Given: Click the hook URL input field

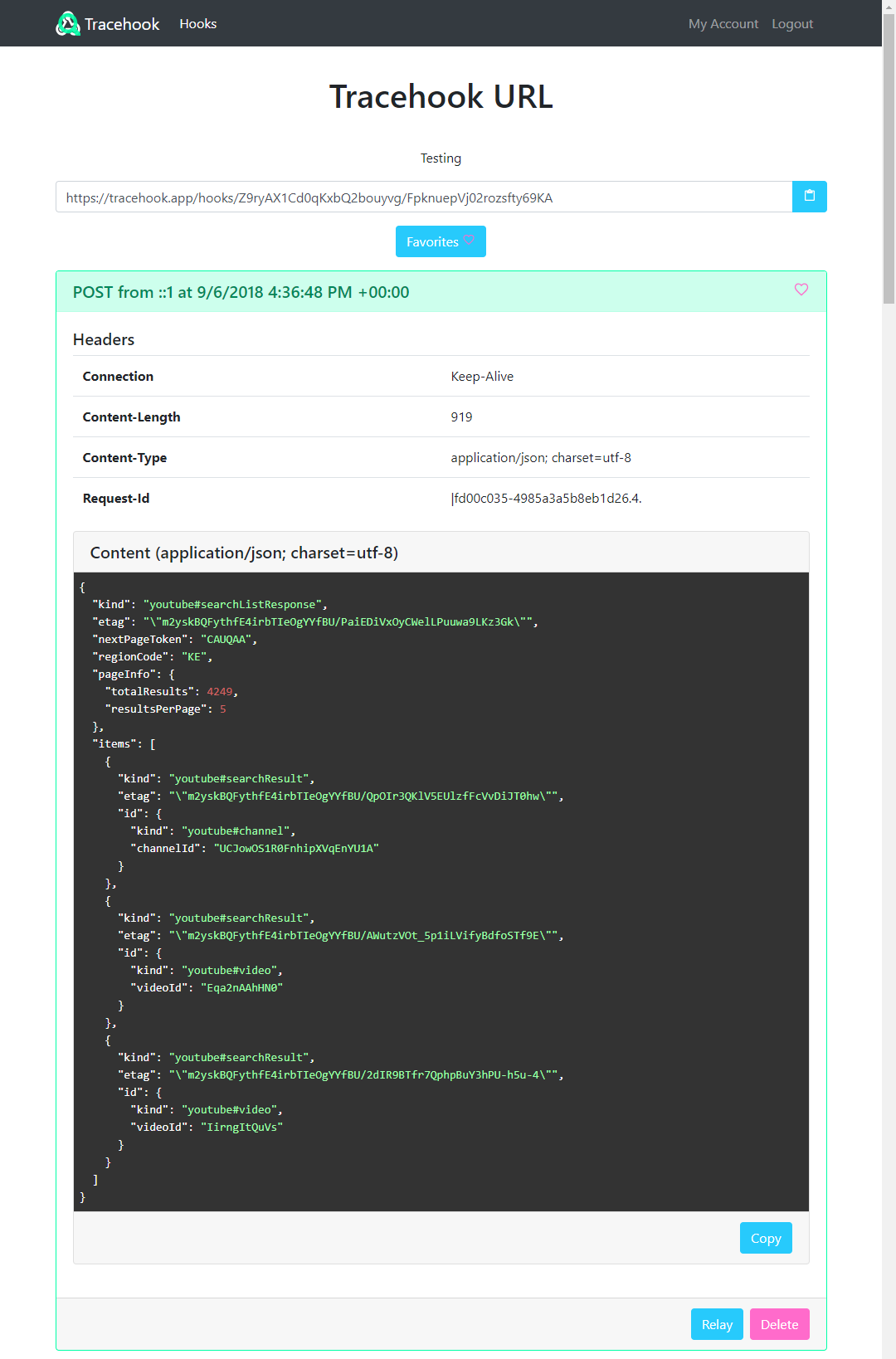Looking at the screenshot, I should pos(424,197).
